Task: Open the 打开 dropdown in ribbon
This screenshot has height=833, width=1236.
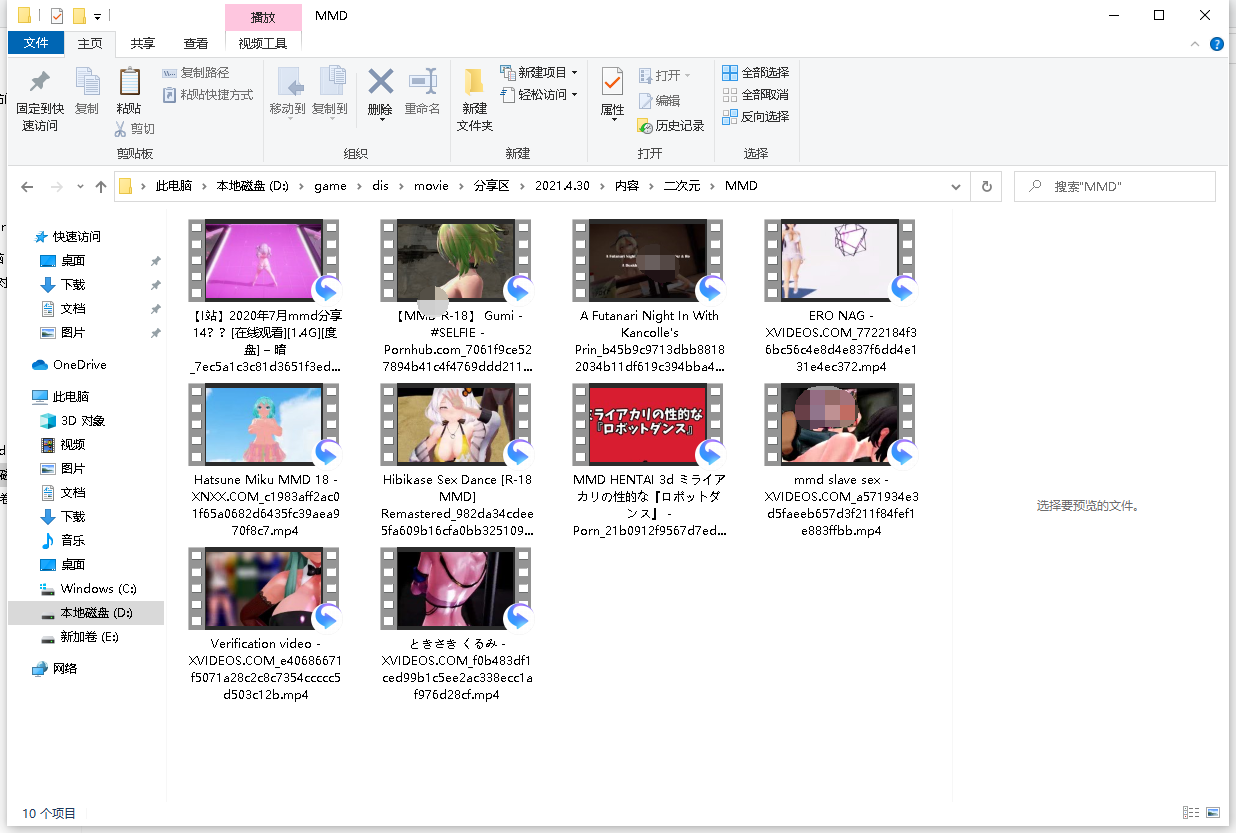Action: point(664,75)
